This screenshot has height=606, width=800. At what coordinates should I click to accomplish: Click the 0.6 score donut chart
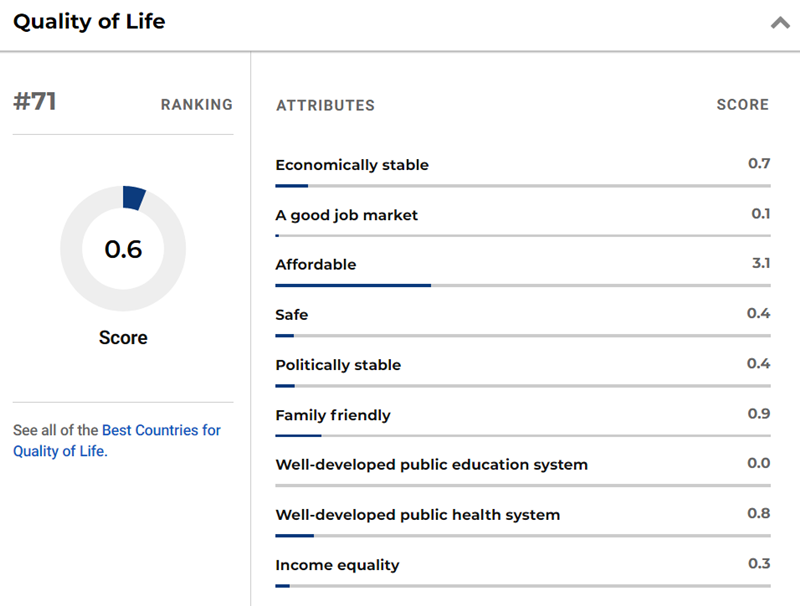click(123, 248)
